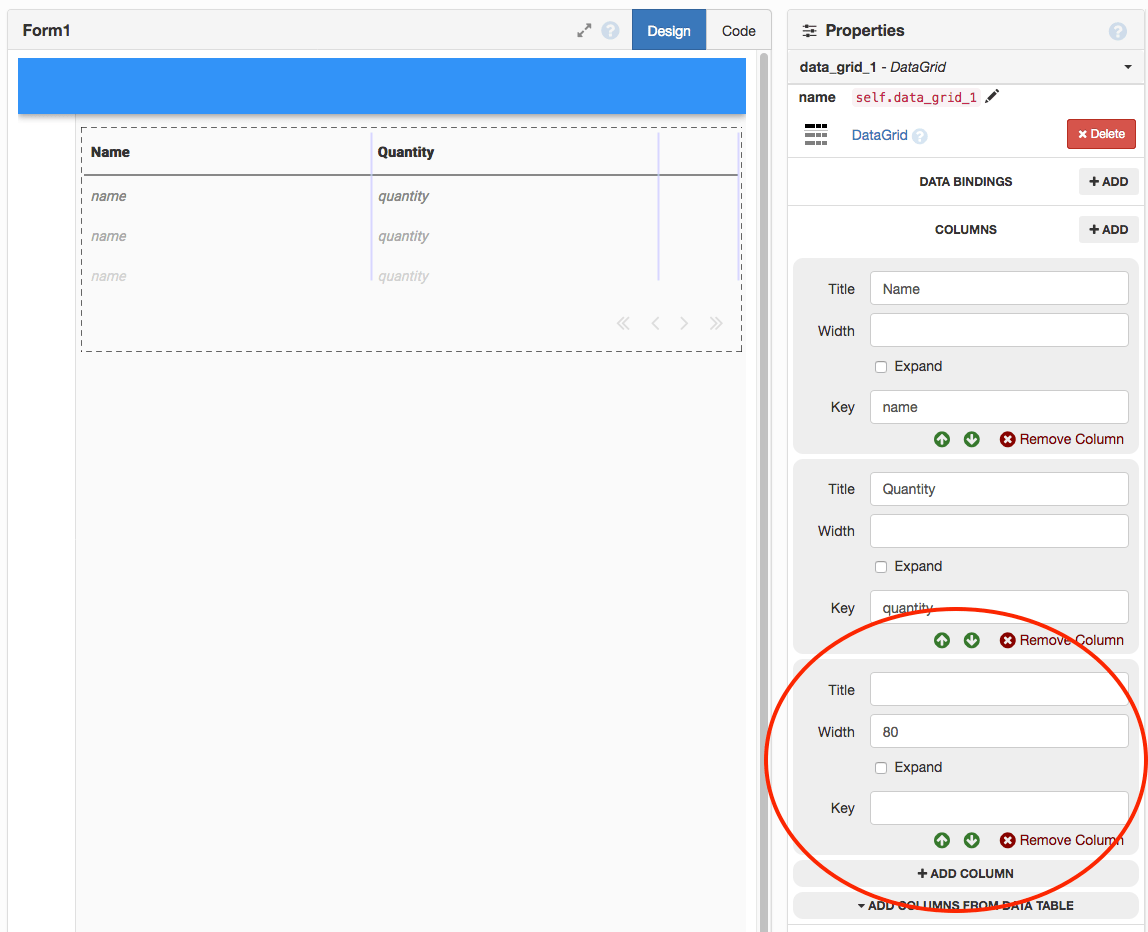1148x932 pixels.
Task: Open Form1 designer help icon
Action: pos(610,31)
